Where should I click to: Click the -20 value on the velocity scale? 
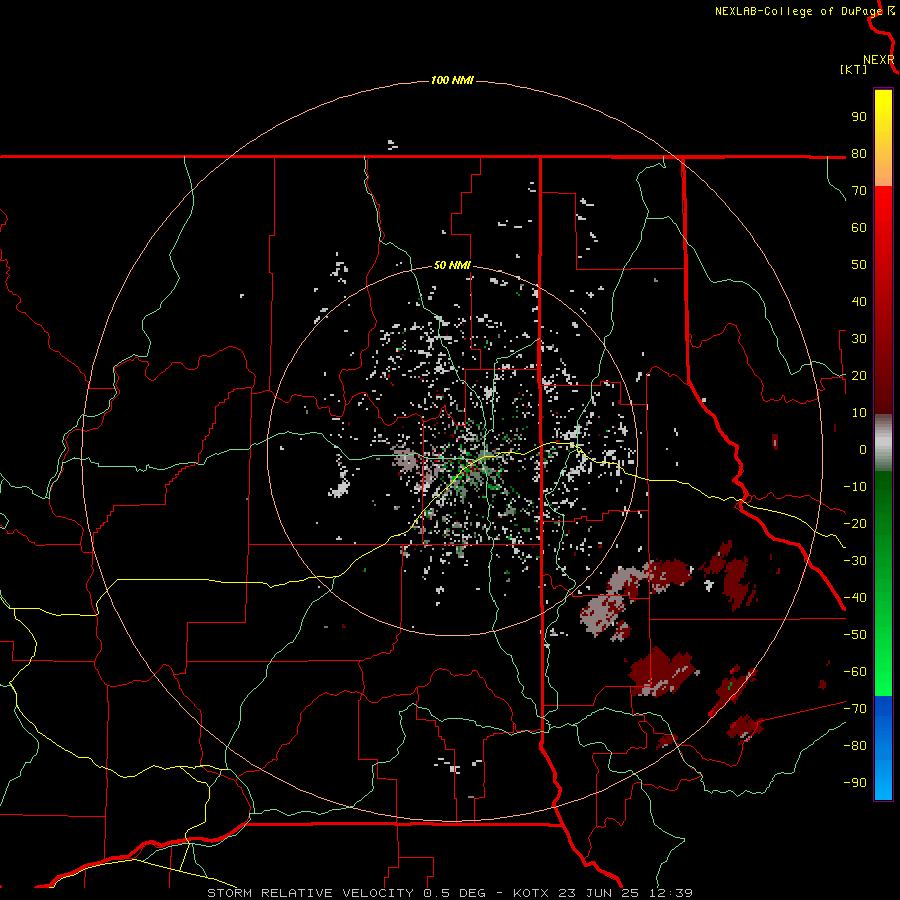pos(855,523)
